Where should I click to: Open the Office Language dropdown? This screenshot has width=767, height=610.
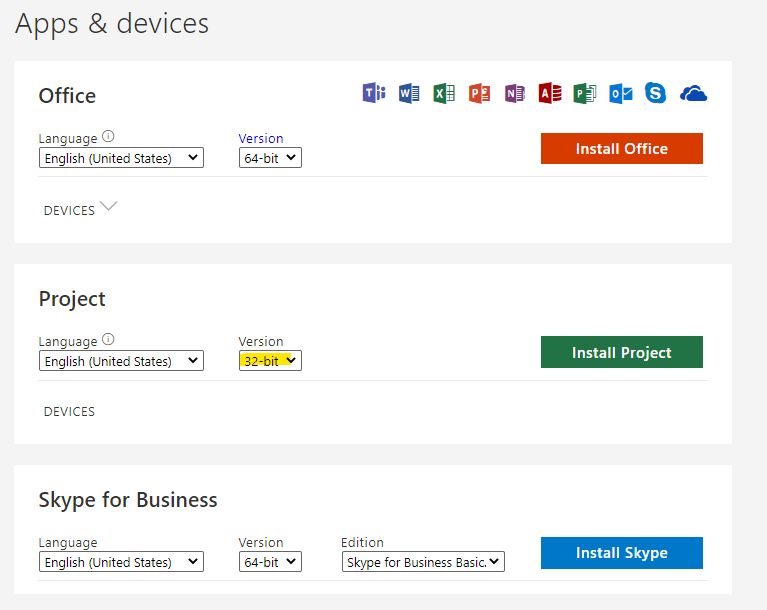point(121,158)
